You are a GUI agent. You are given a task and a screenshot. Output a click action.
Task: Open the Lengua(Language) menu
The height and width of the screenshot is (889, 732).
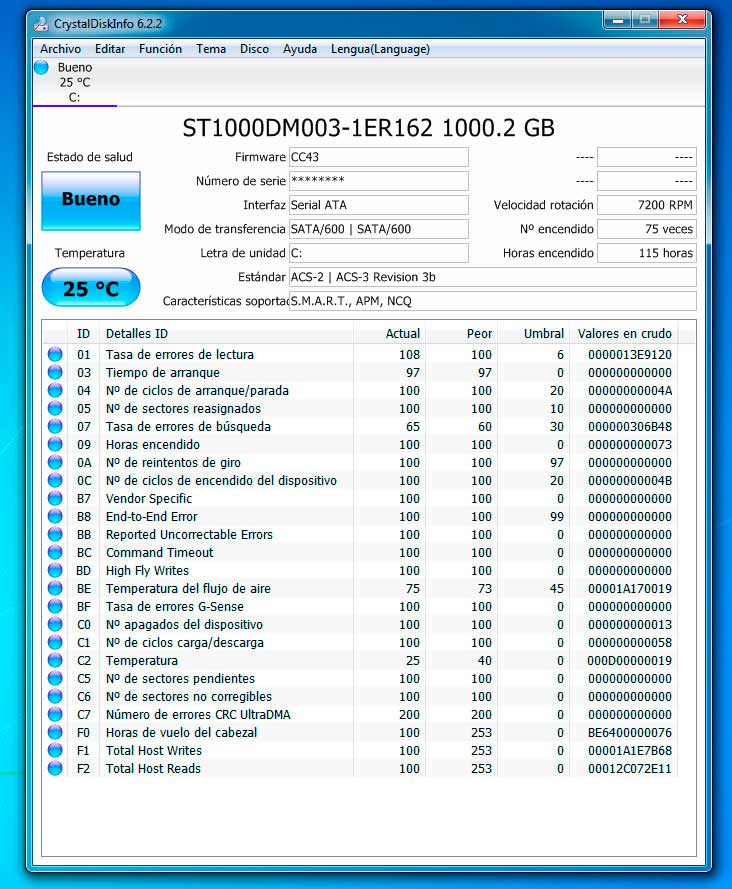[380, 49]
